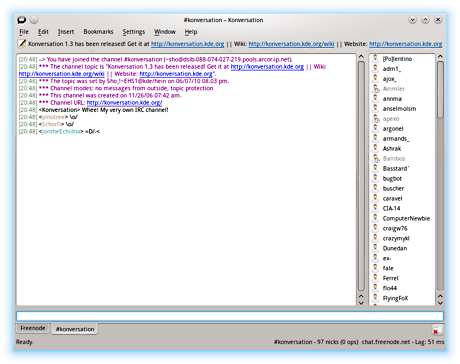The height and width of the screenshot is (364, 460).
Task: Click the Website link in the chat log topic line
Action: [x=176, y=74]
